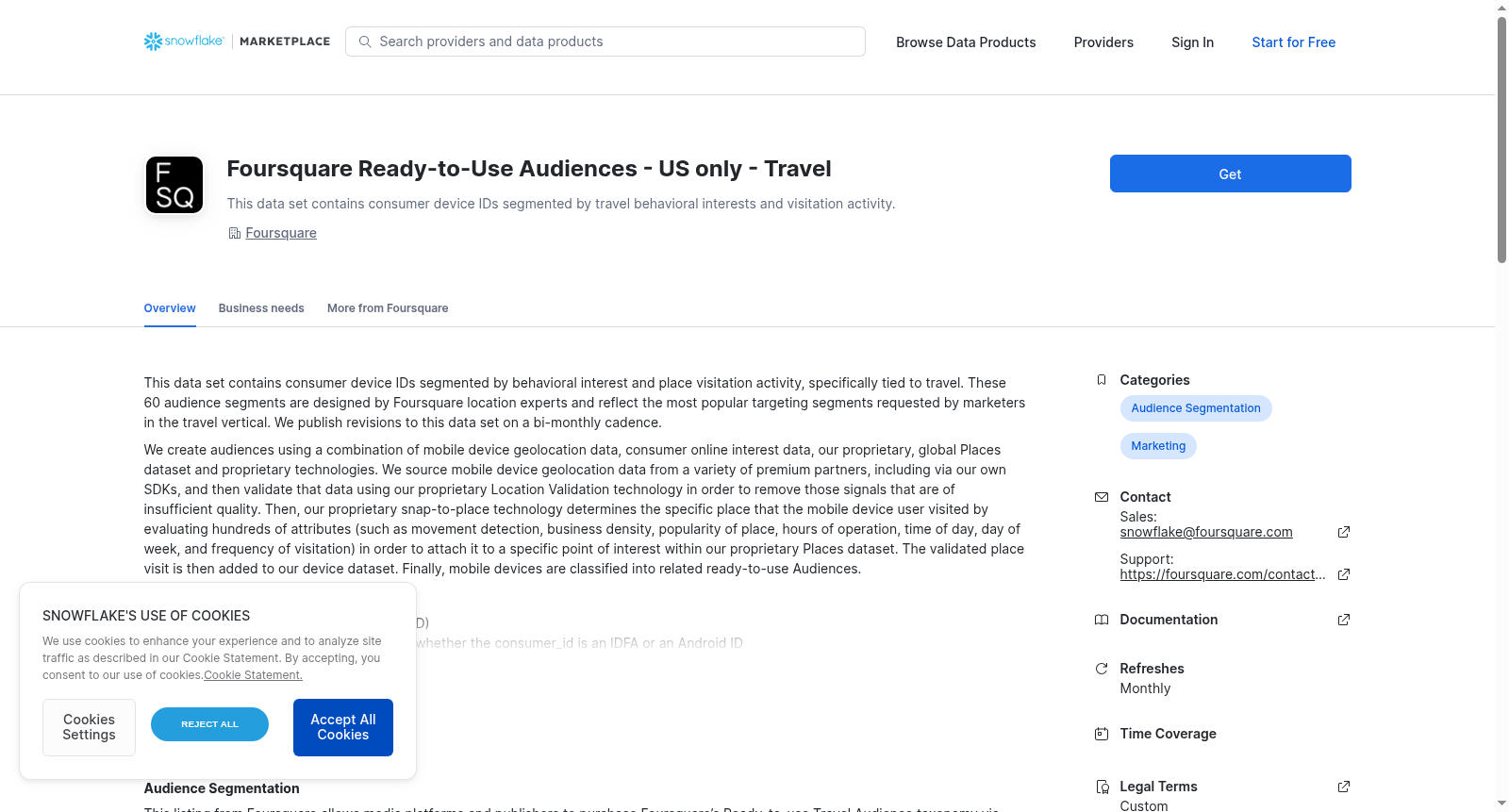Open the Providers menu item
Screen dimensions: 1509x812
click(1103, 42)
